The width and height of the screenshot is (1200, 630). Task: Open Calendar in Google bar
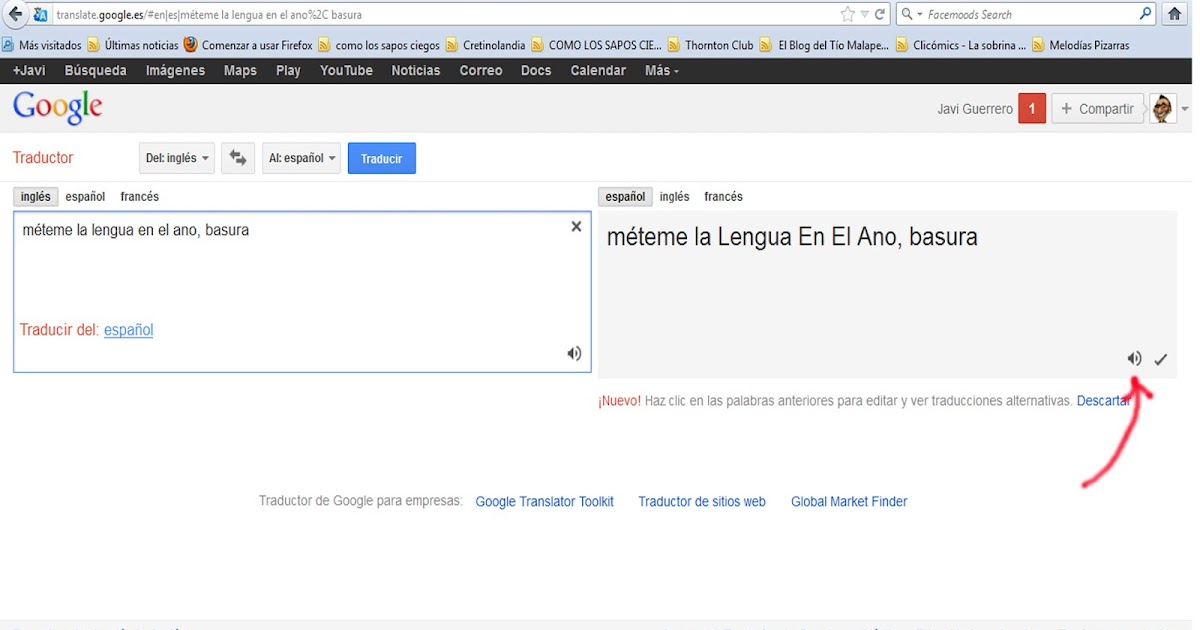(598, 71)
